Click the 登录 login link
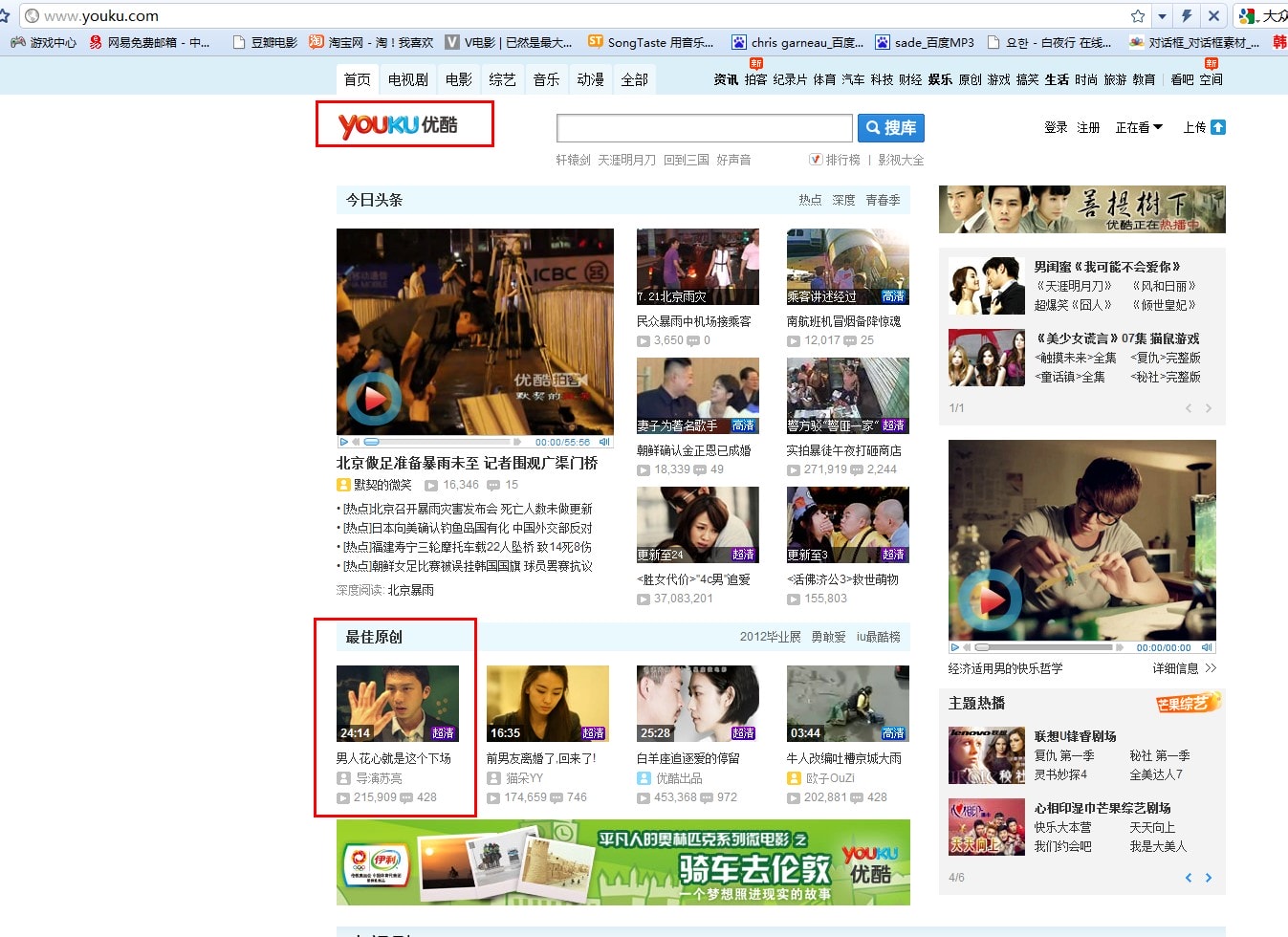 click(1056, 127)
